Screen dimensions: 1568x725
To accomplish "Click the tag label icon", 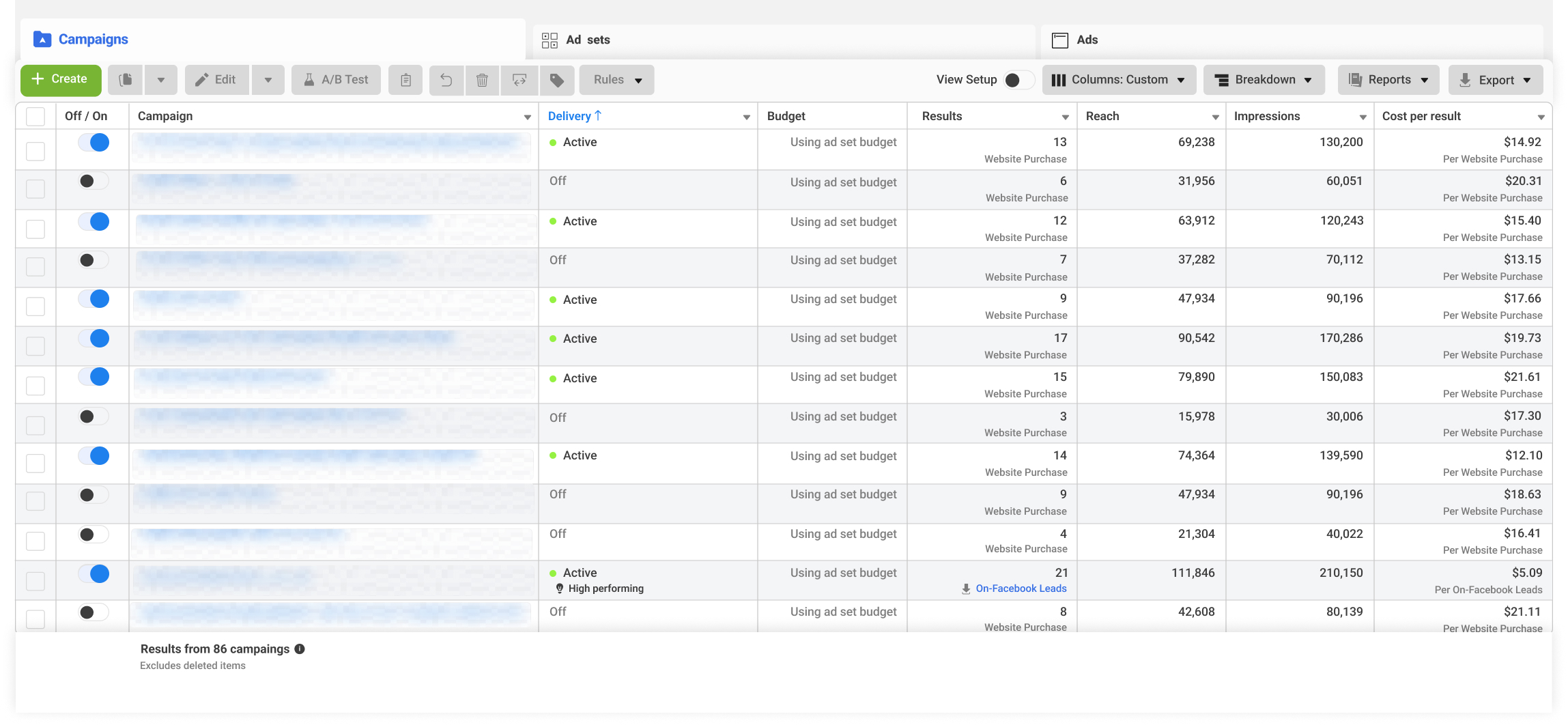I will point(557,80).
